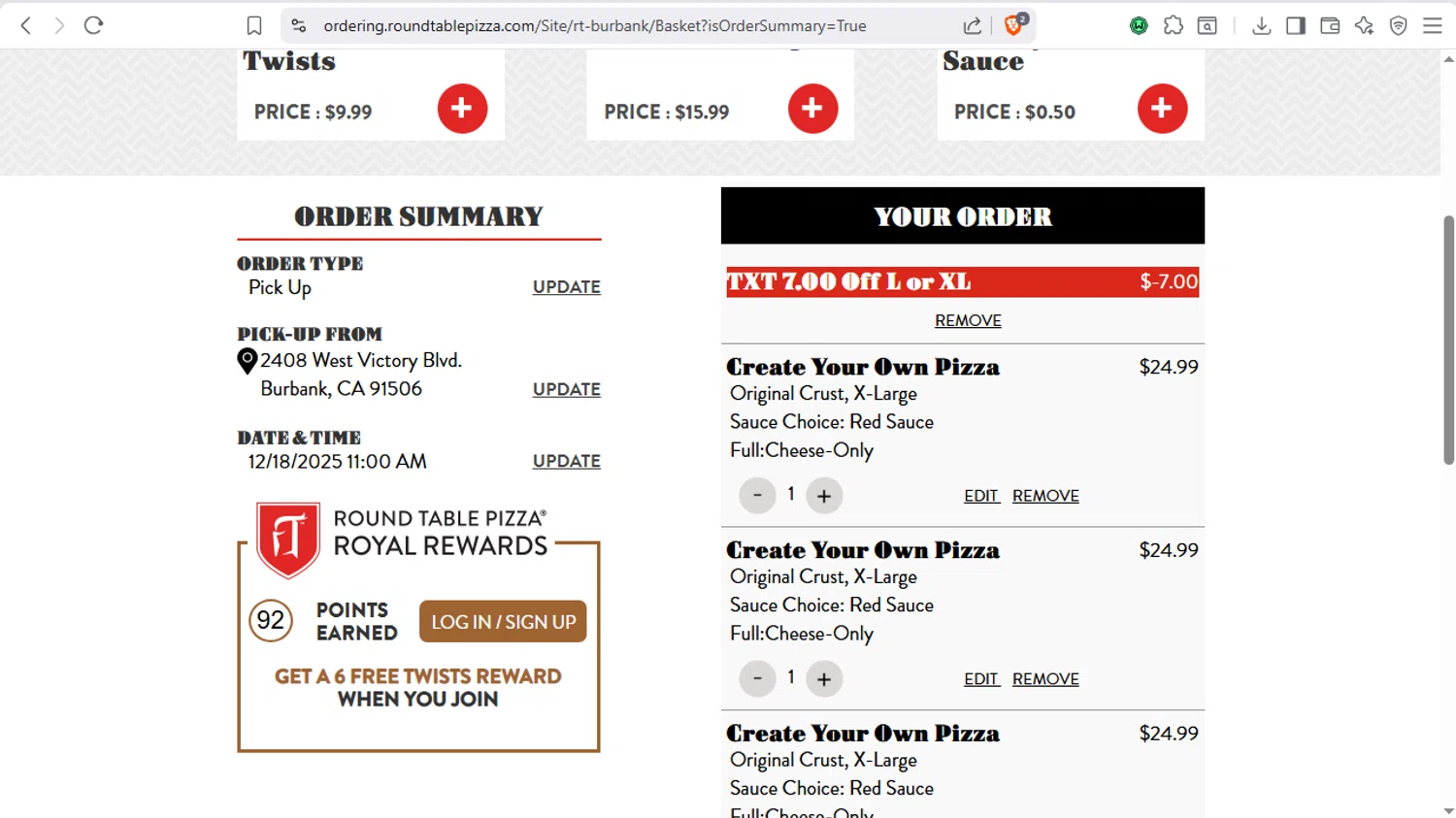
Task: Edit the first Create Your Own Pizza
Action: tap(980, 496)
